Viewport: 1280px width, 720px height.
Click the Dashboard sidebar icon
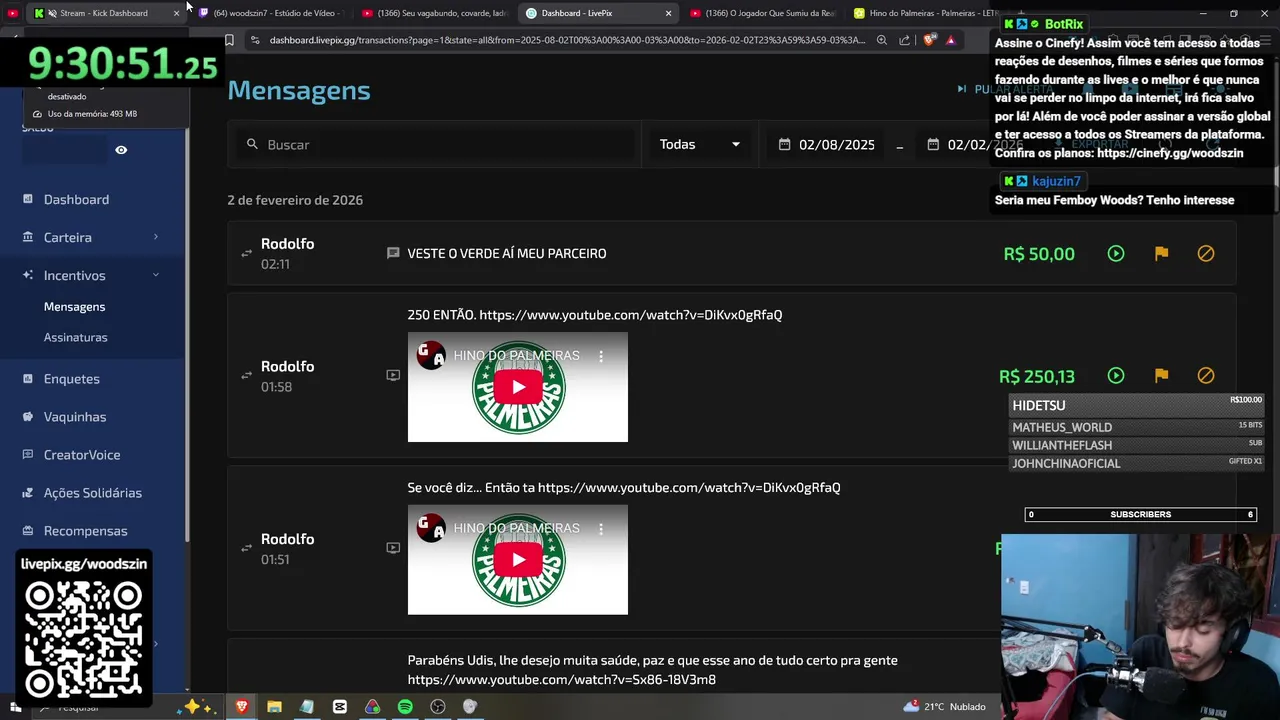[28, 199]
